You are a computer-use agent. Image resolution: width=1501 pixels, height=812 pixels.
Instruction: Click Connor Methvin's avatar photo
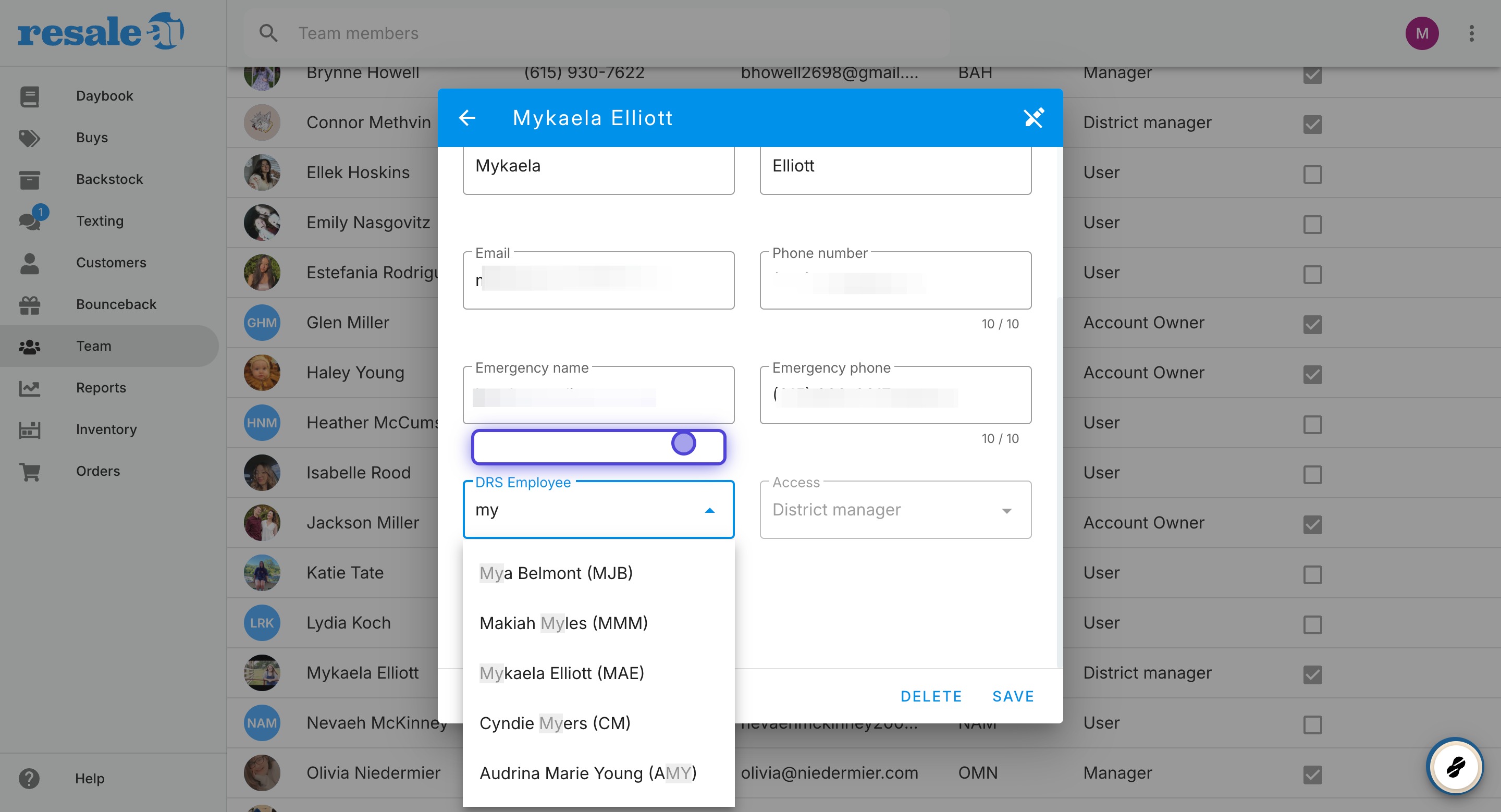[262, 122]
